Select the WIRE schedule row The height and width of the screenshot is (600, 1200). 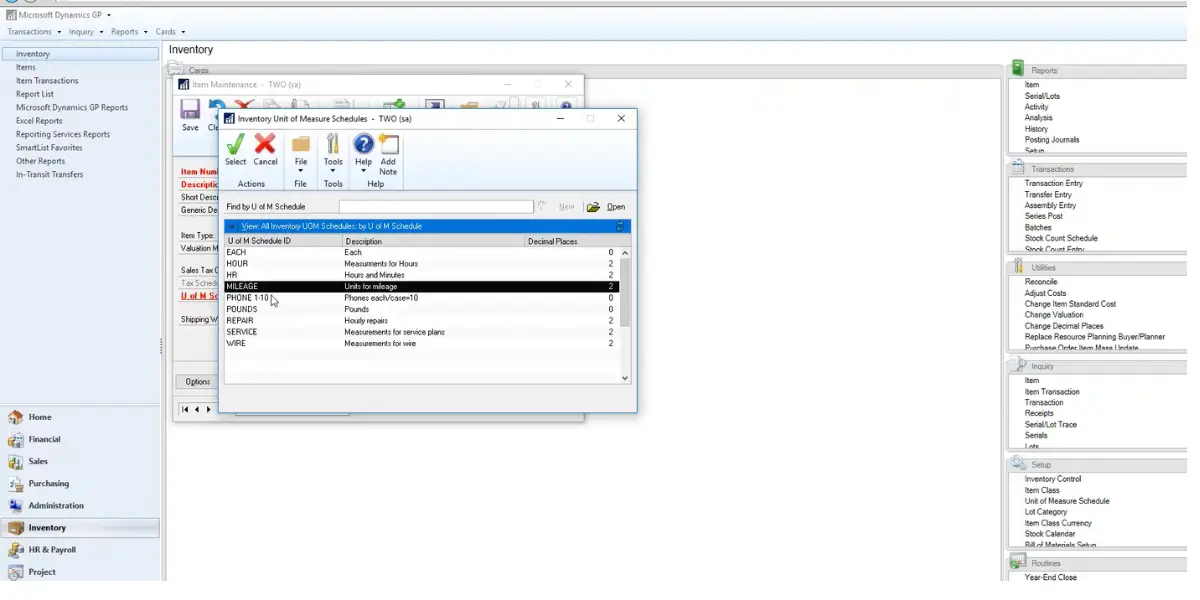(x=422, y=344)
